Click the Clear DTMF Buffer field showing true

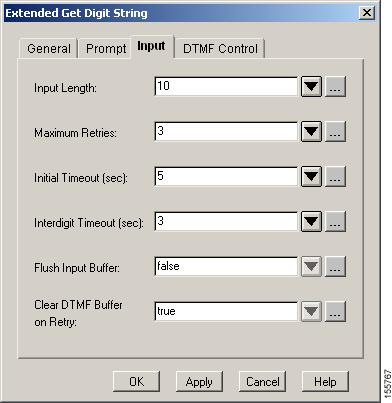point(226,311)
